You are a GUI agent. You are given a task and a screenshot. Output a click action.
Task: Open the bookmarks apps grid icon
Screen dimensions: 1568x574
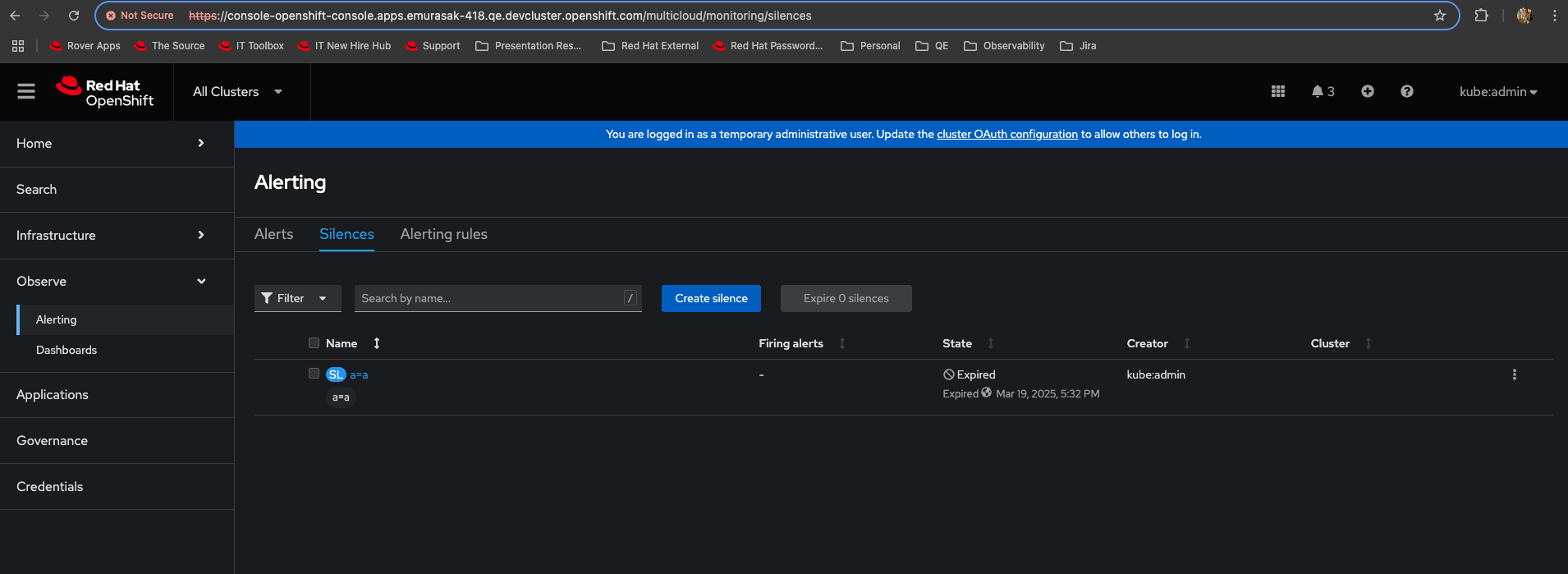[18, 46]
